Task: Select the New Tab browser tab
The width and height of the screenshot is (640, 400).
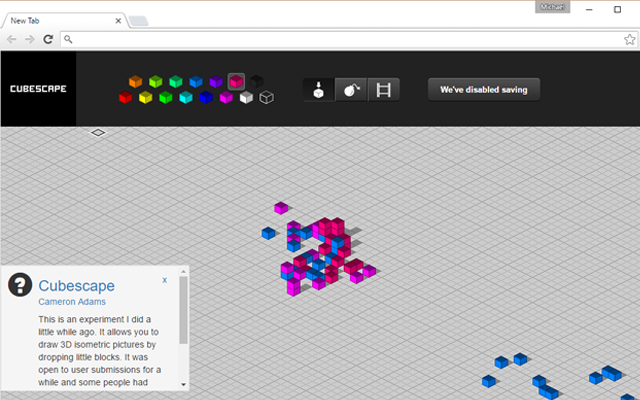Action: [64, 21]
